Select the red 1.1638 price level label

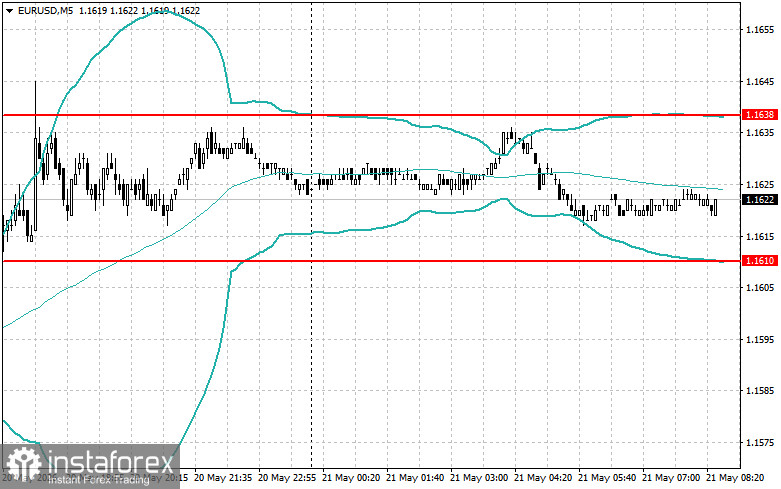point(760,115)
